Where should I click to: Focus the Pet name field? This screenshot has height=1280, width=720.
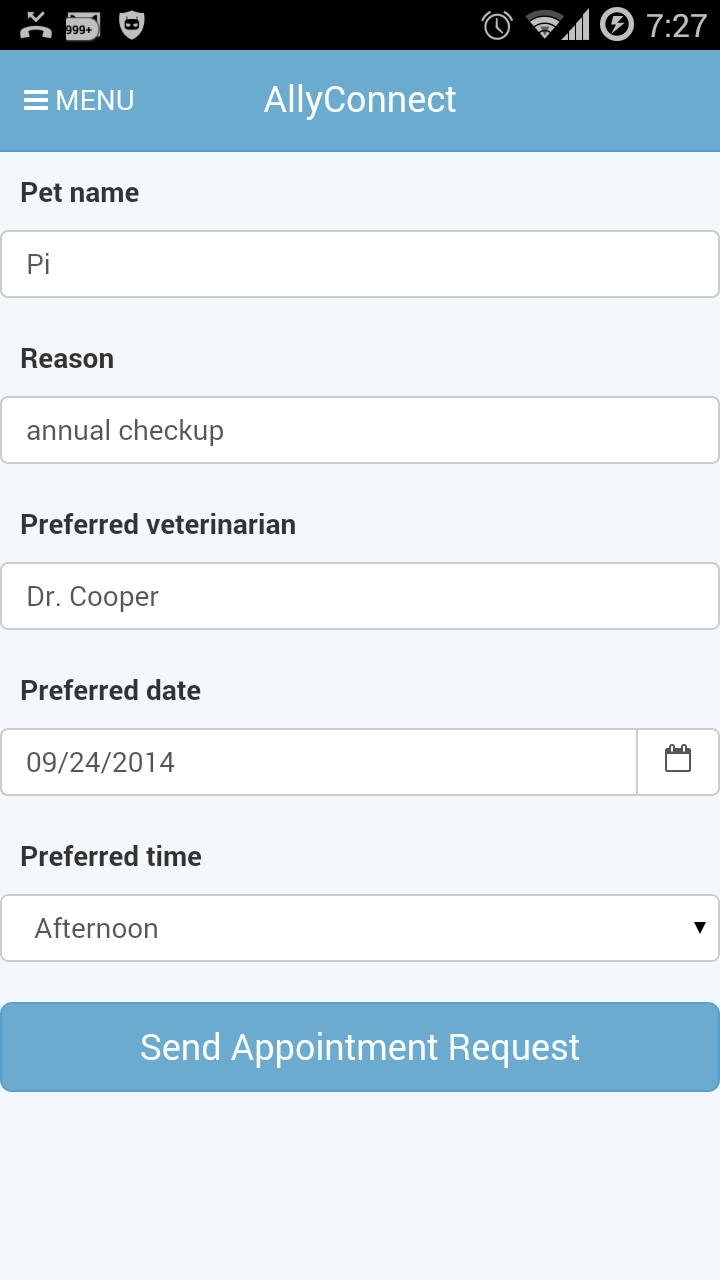pyautogui.click(x=360, y=264)
